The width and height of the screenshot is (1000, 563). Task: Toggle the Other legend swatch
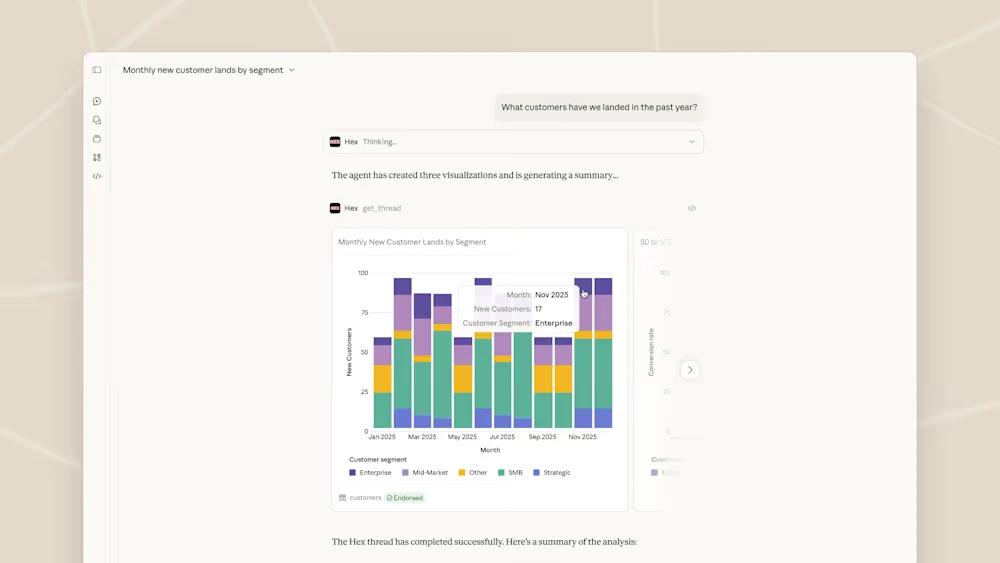click(x=462, y=472)
